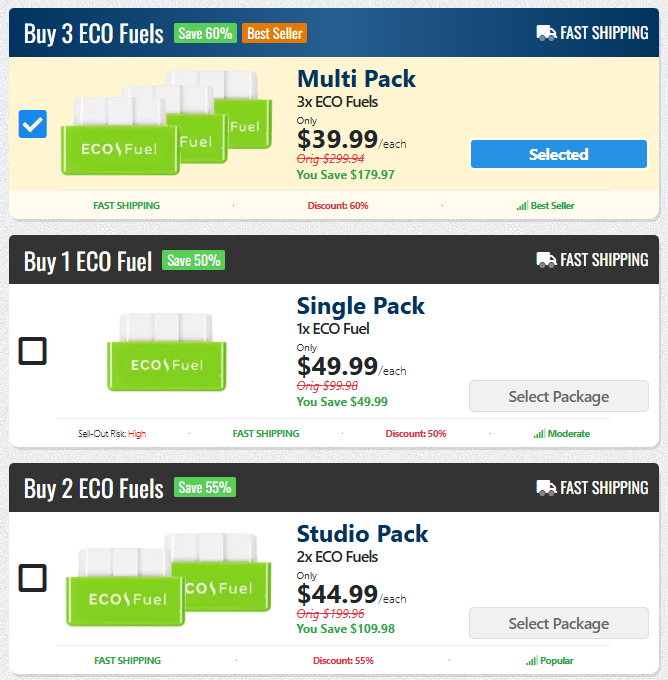Image resolution: width=668 pixels, height=680 pixels.
Task: Click the truck icon in Single Pack header
Action: point(546,260)
